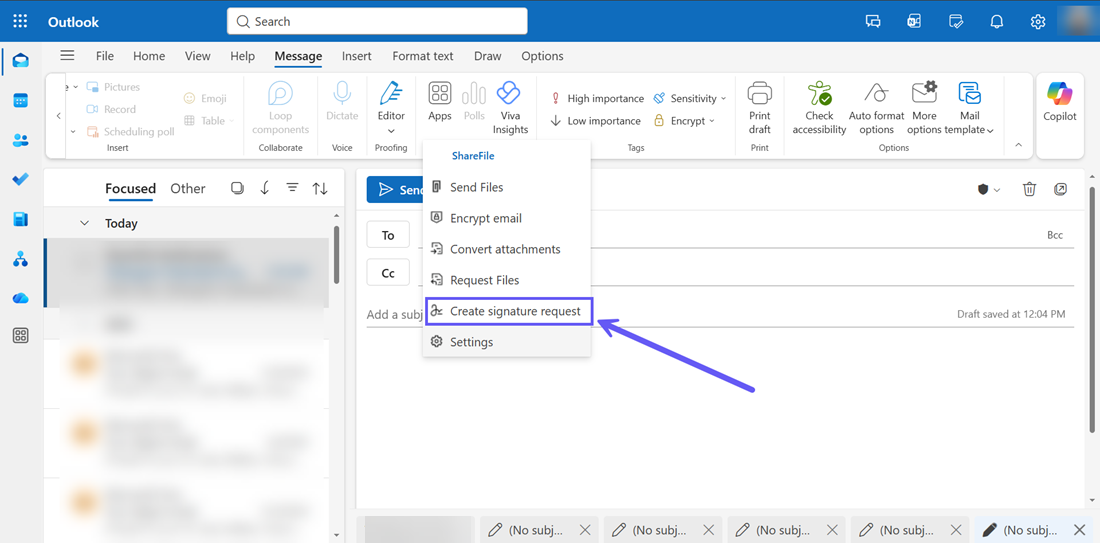Click the Add a subject field
The image size is (1100, 543).
click(x=396, y=314)
